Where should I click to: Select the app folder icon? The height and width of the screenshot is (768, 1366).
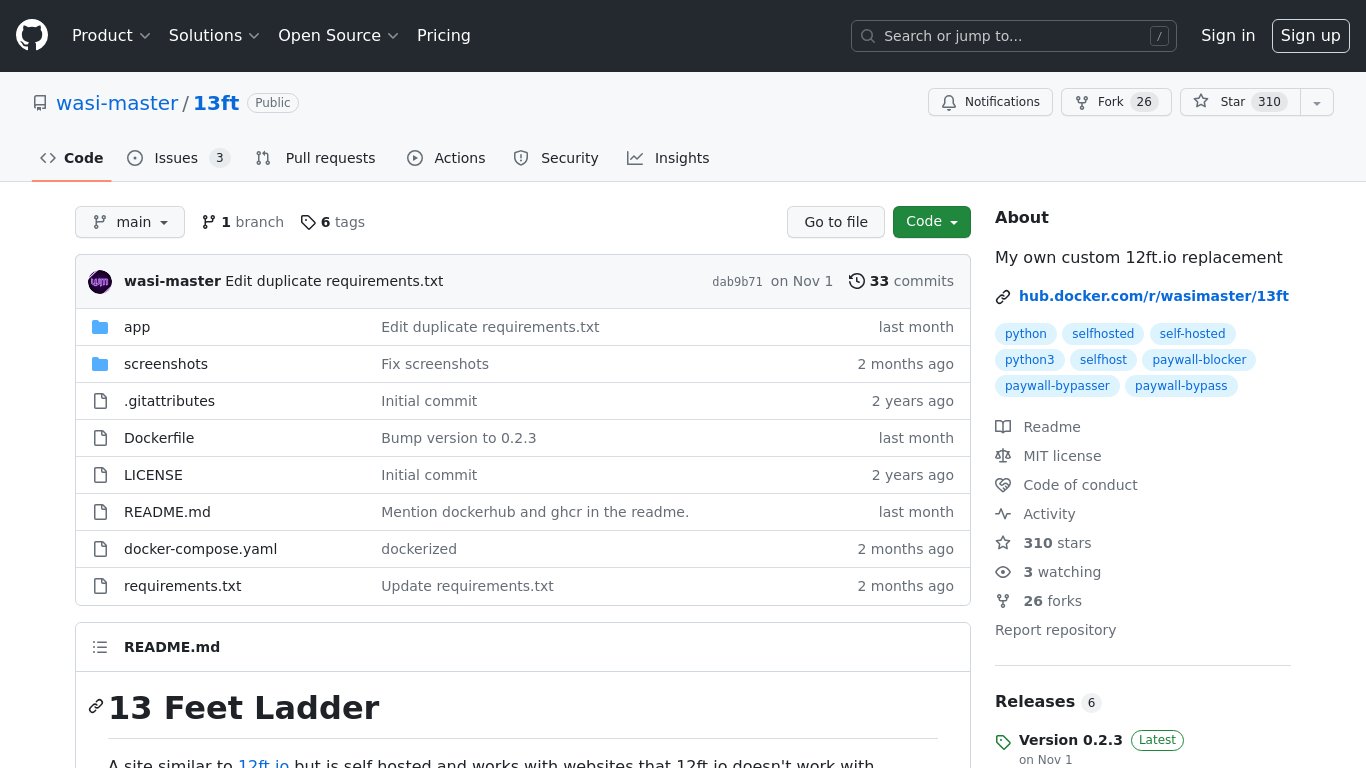(x=100, y=327)
